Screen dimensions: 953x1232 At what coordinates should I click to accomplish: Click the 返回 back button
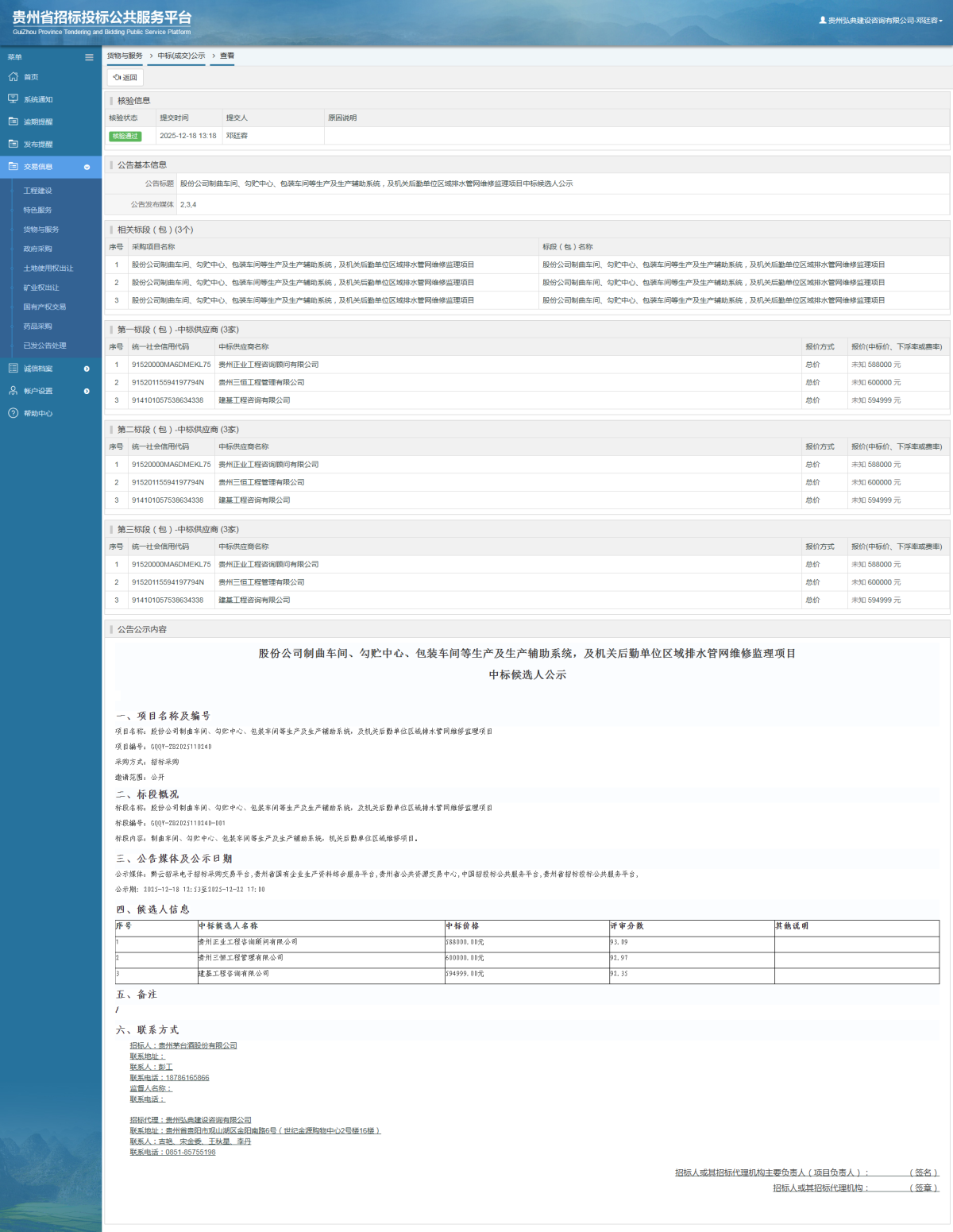125,77
